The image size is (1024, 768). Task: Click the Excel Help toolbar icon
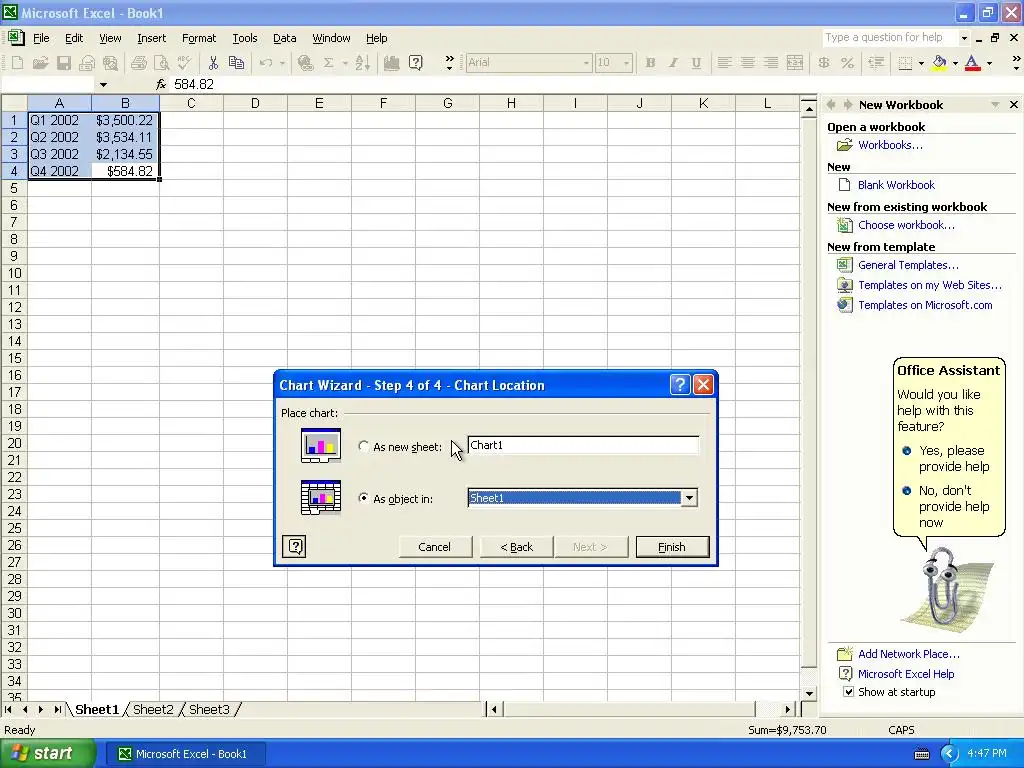tap(415, 63)
